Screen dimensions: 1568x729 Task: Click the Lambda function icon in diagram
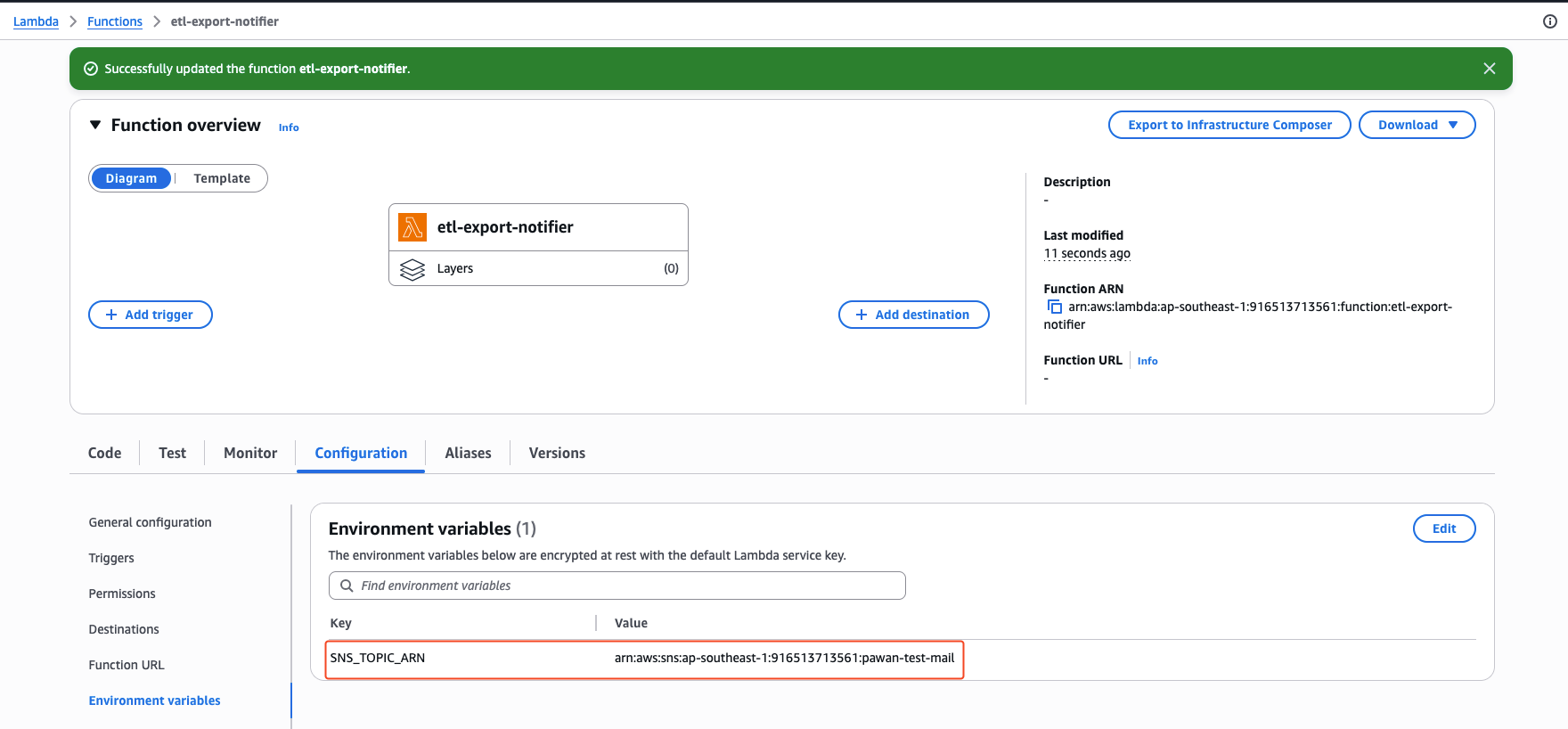(412, 227)
